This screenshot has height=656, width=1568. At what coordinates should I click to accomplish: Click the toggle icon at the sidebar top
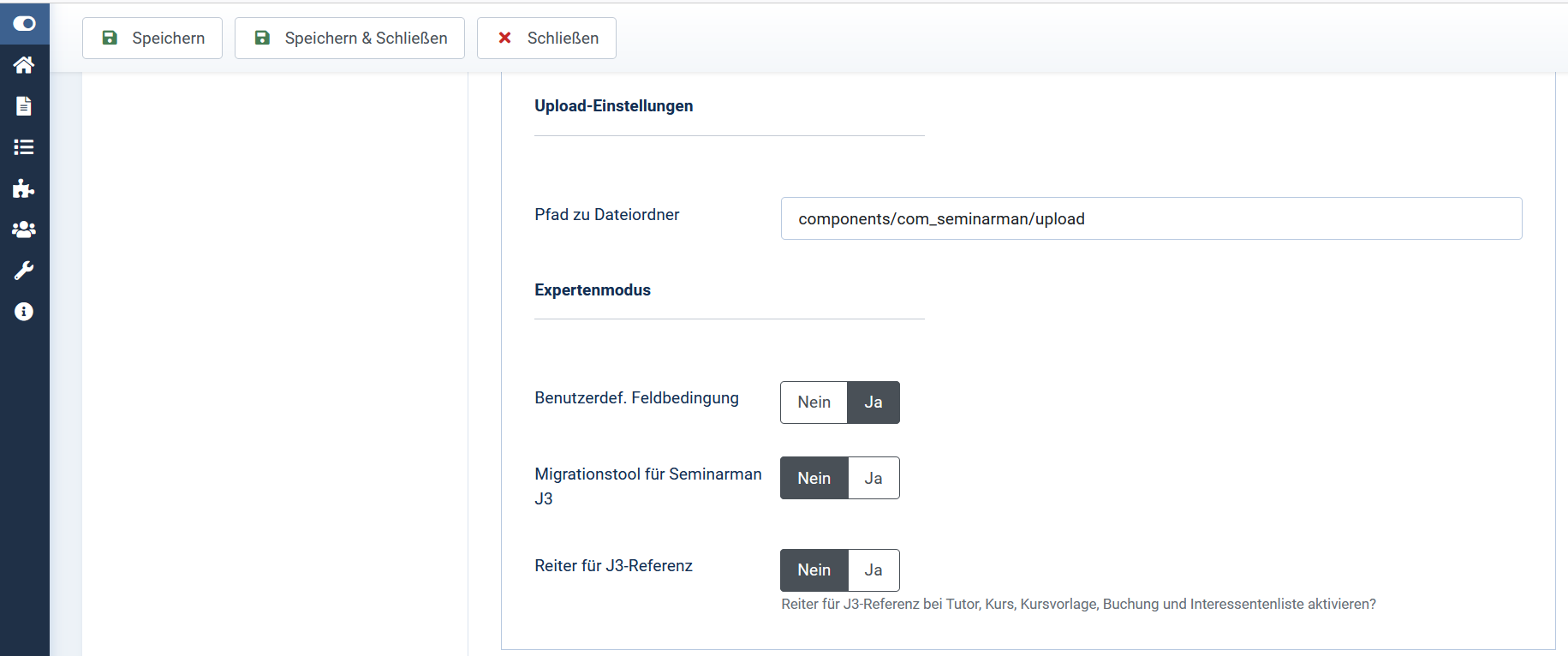click(x=25, y=23)
